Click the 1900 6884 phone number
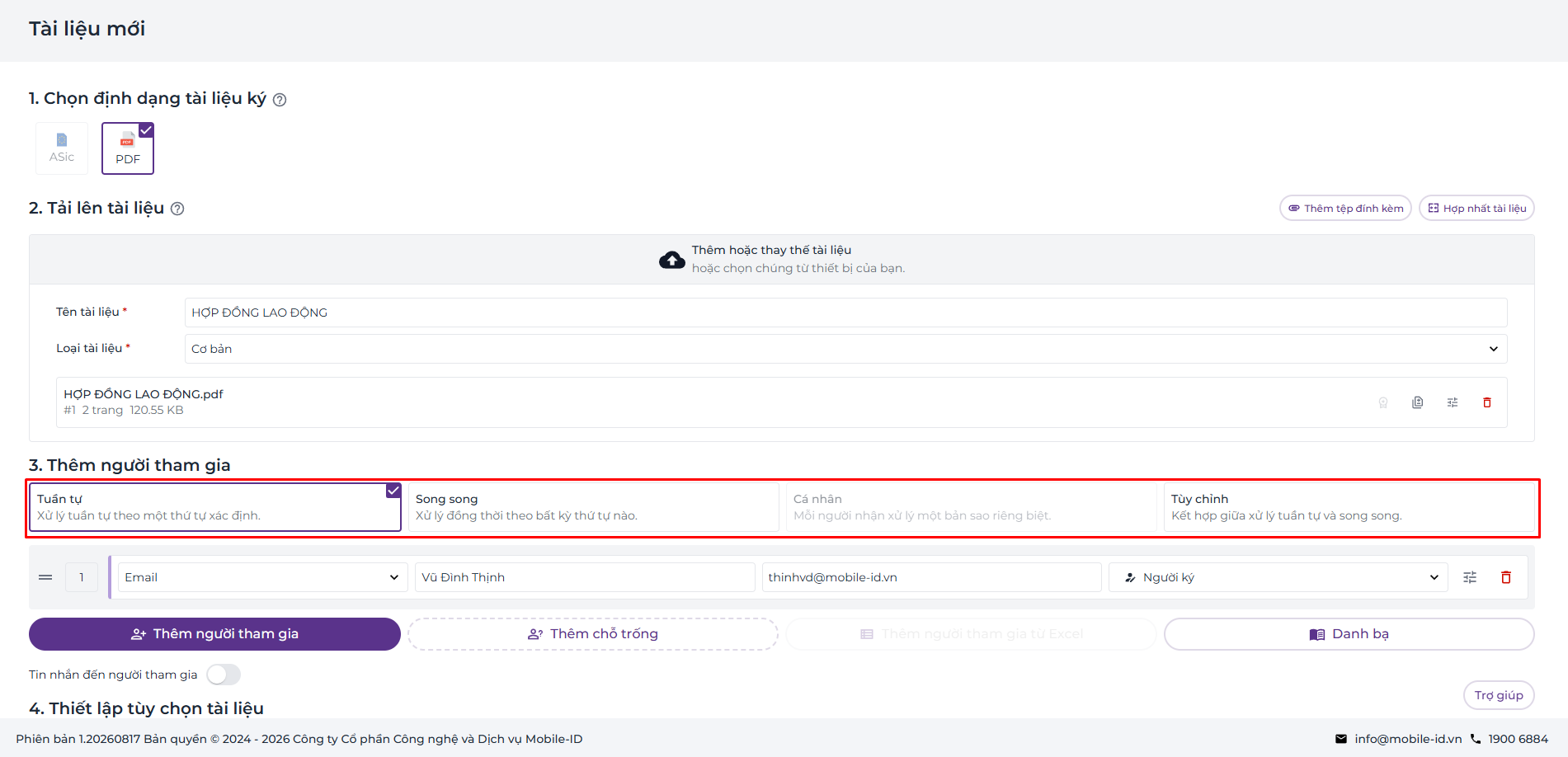 [1518, 739]
